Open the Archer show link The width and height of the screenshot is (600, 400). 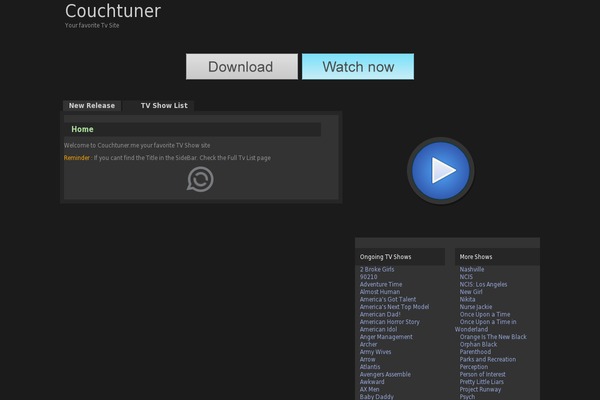368,344
